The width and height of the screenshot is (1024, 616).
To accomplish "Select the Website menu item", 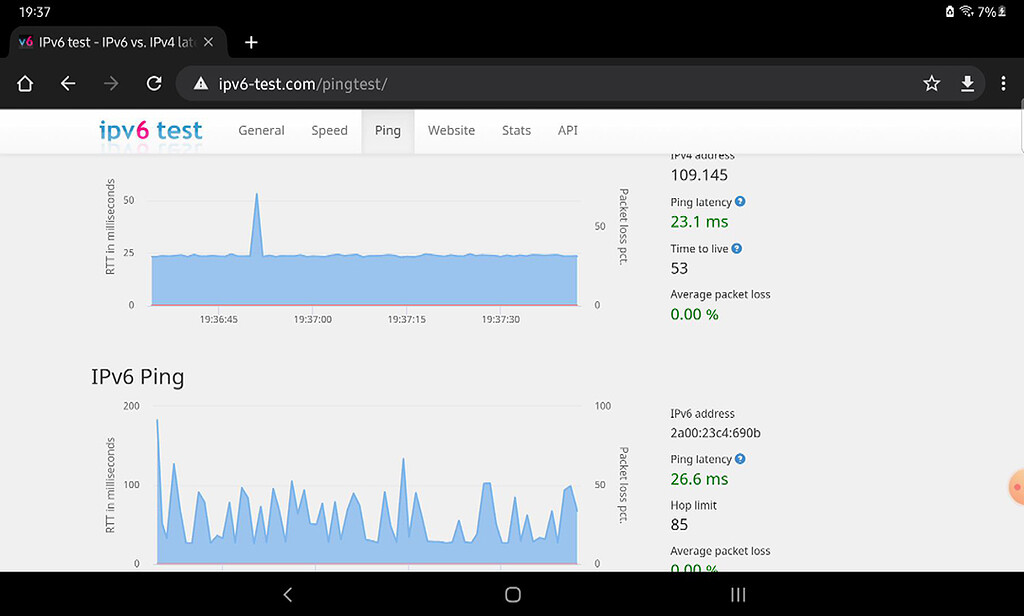I will (x=451, y=130).
